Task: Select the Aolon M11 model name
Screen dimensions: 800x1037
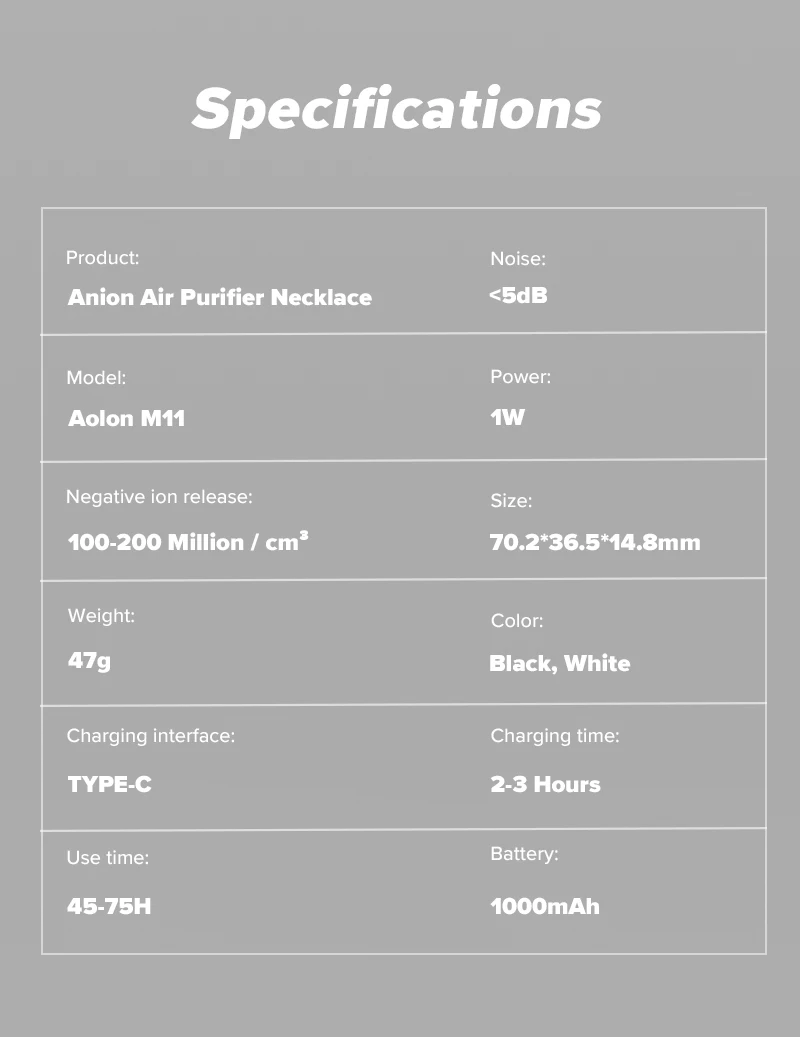Action: (126, 418)
